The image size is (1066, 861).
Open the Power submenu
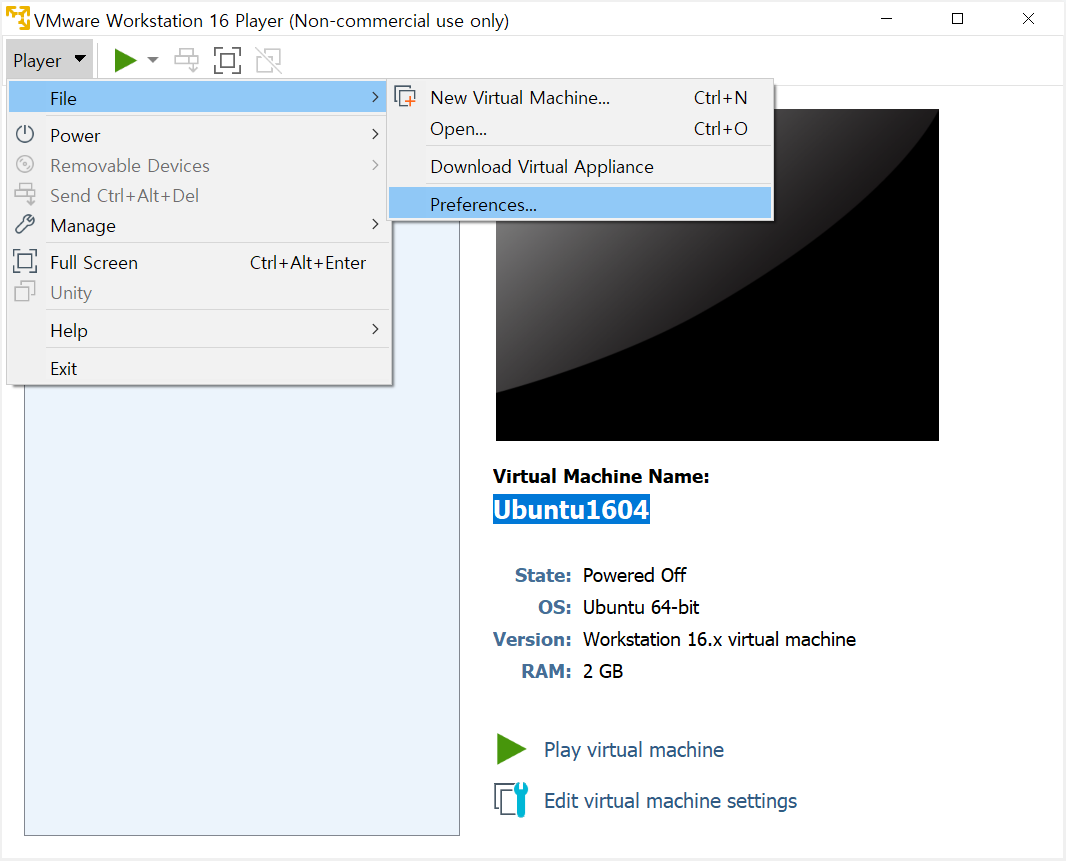coord(198,135)
